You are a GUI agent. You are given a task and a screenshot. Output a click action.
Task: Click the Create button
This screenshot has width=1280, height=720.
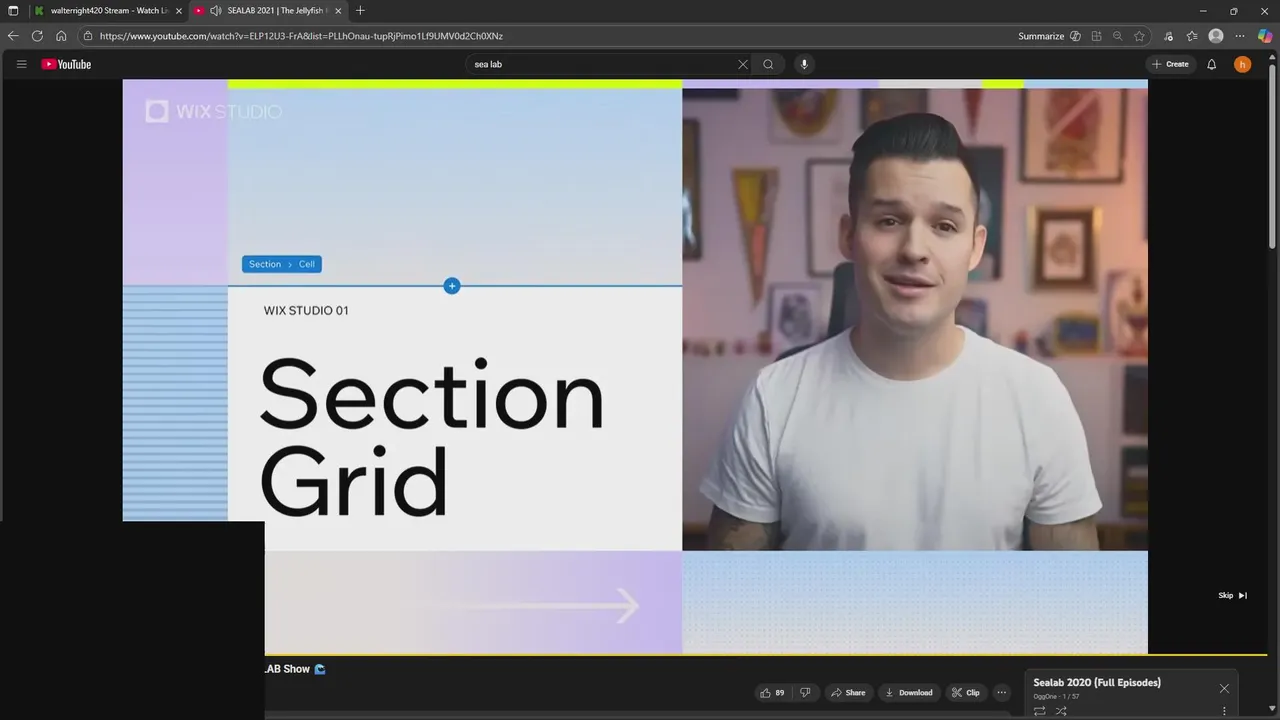pos(1170,64)
